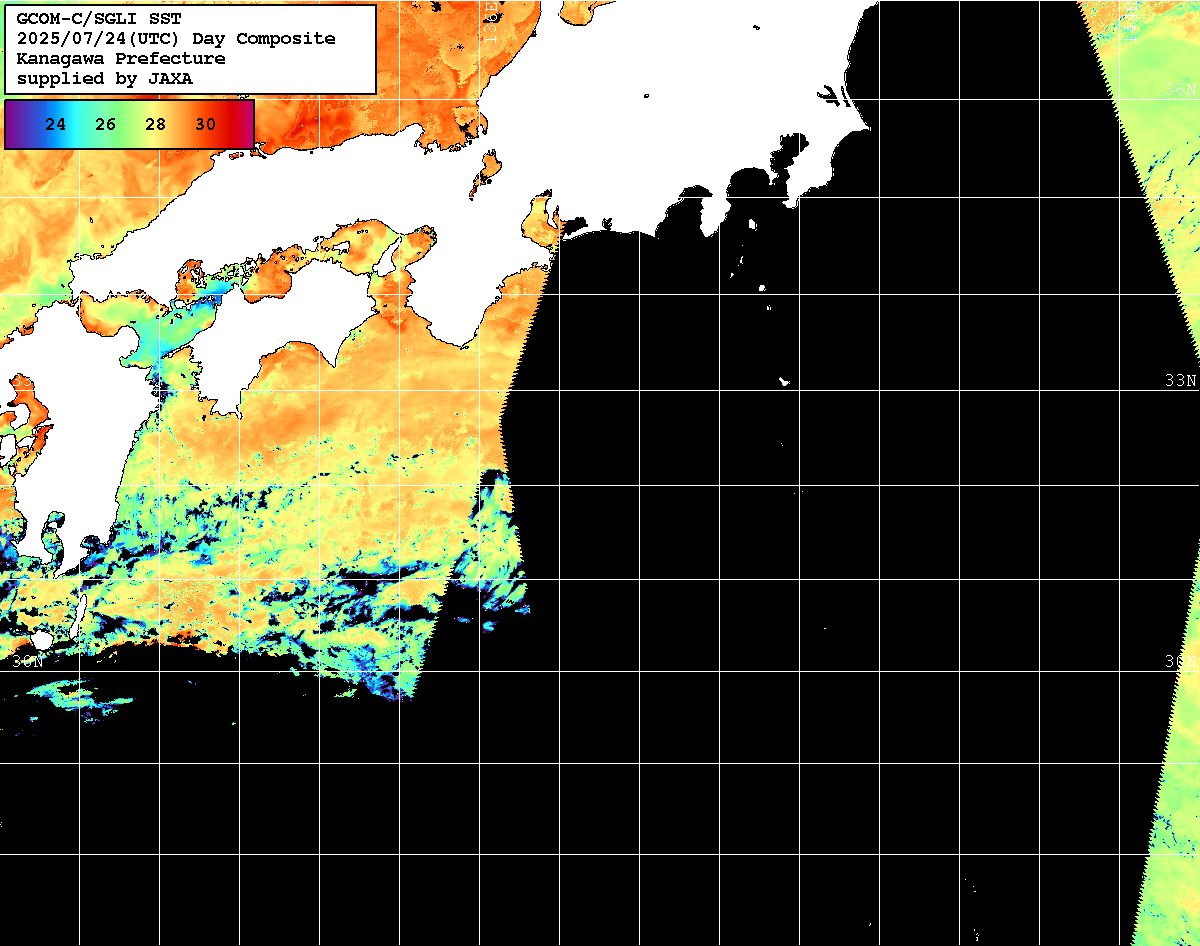
Task: Click the "GCOM-C/SGLI SST" title line
Action: point(99,19)
